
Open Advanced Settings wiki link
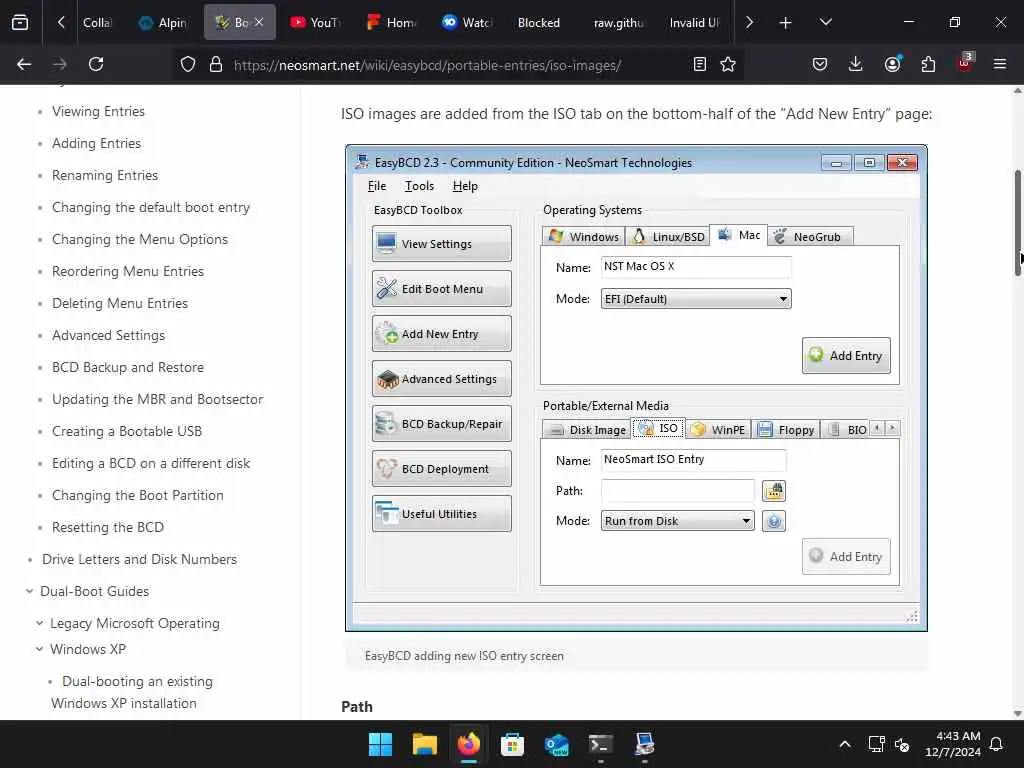point(108,336)
